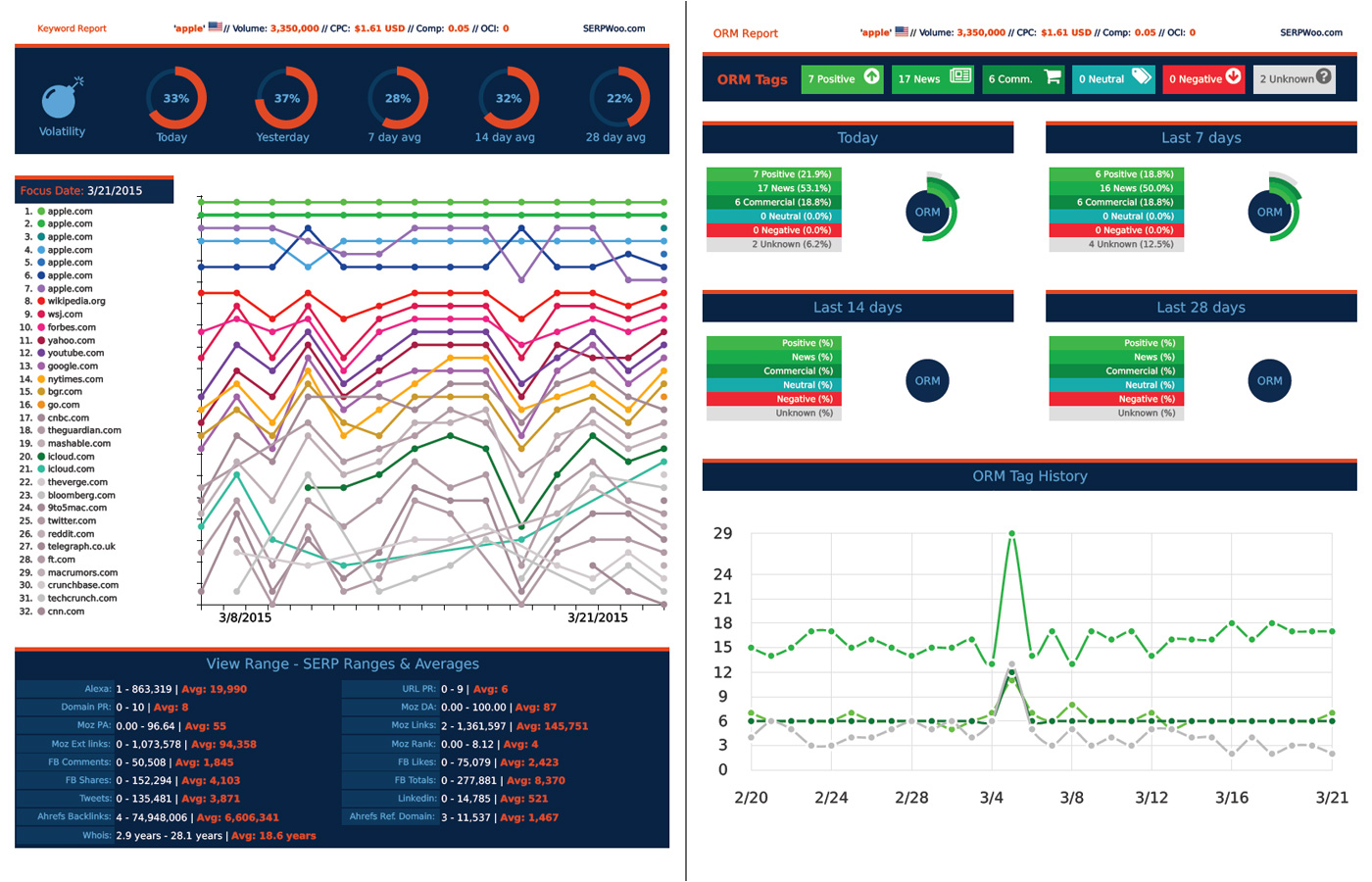Click the 37% Yesterday volatility gauge
Image resolution: width=1372 pixels, height=882 pixels.
tap(287, 98)
